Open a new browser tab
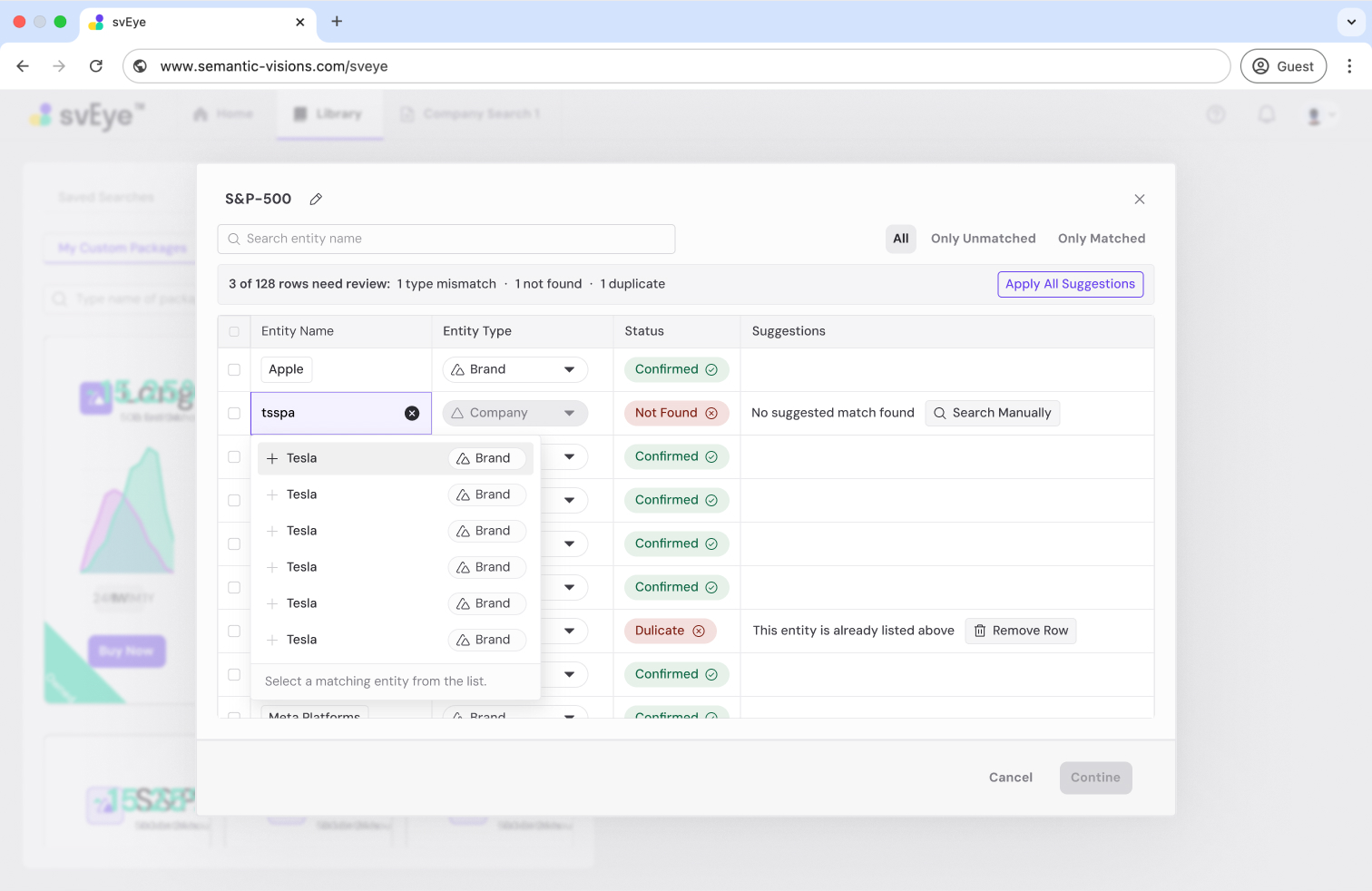 [x=337, y=22]
